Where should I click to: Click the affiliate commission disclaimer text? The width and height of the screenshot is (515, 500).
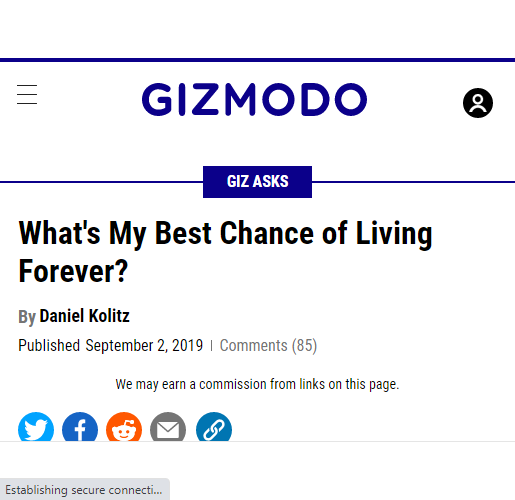click(257, 384)
